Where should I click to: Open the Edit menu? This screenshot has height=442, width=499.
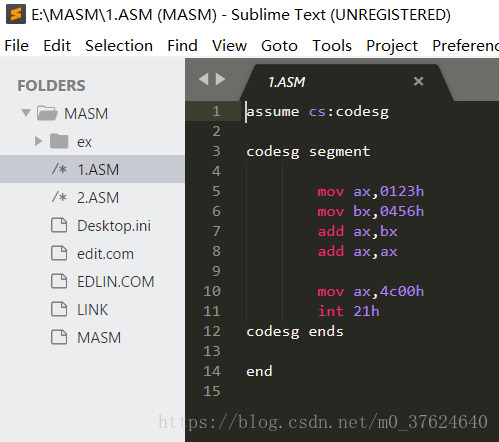click(x=57, y=46)
